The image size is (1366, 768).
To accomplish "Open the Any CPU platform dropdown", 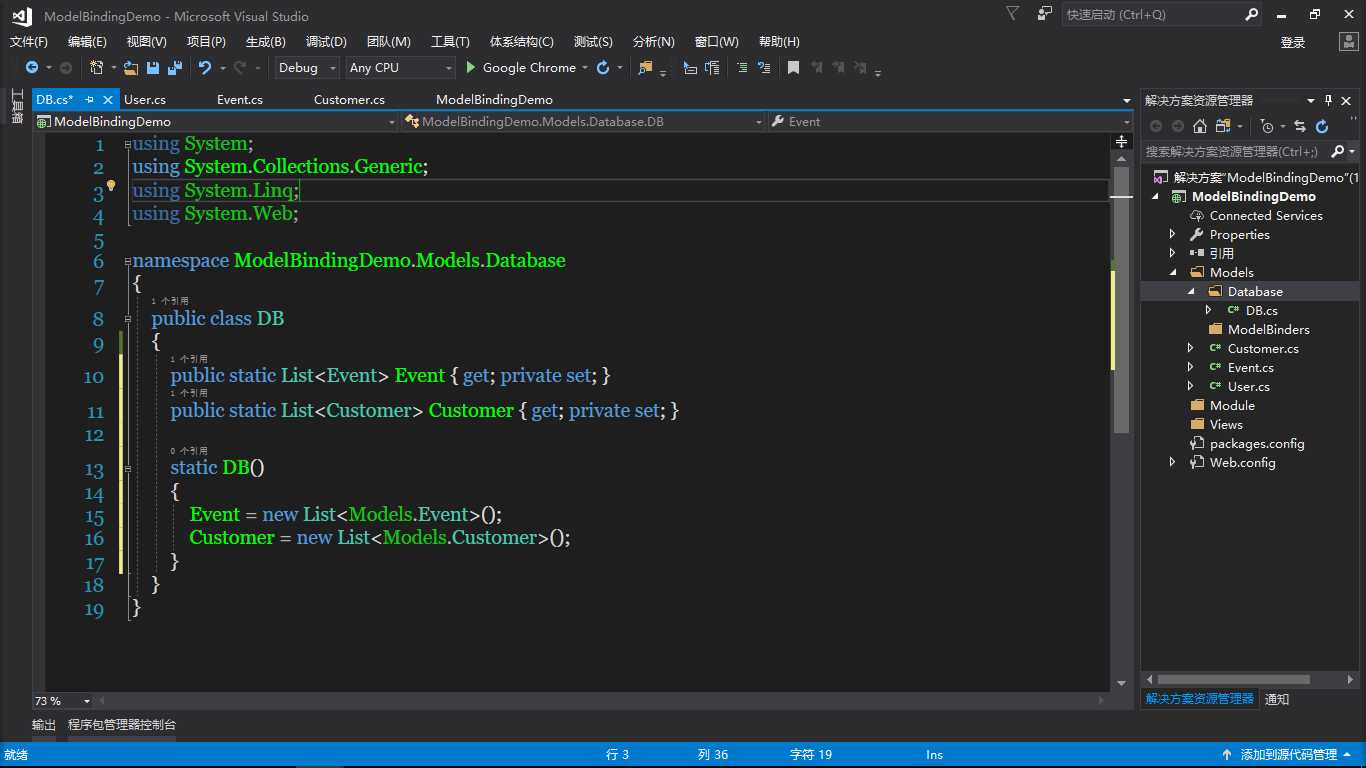I will click(x=400, y=68).
